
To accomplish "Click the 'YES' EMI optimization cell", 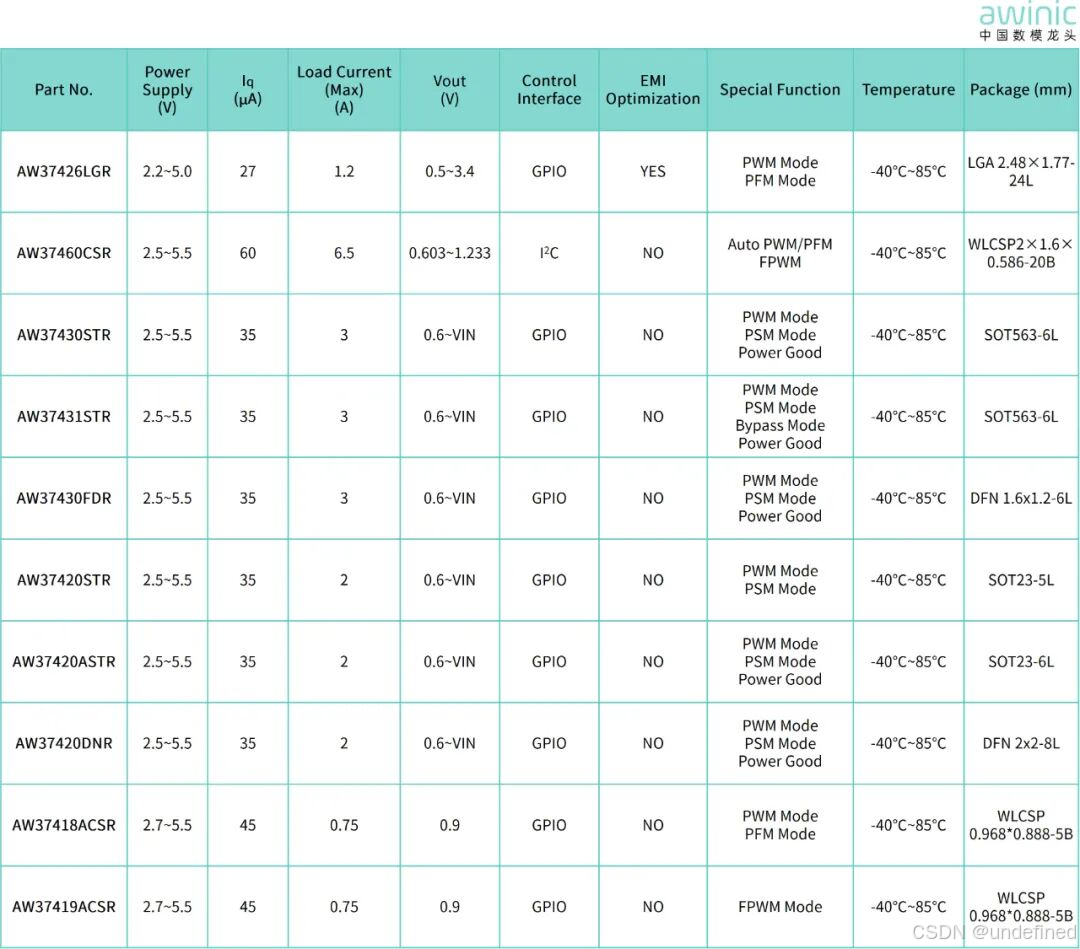I will click(653, 171).
